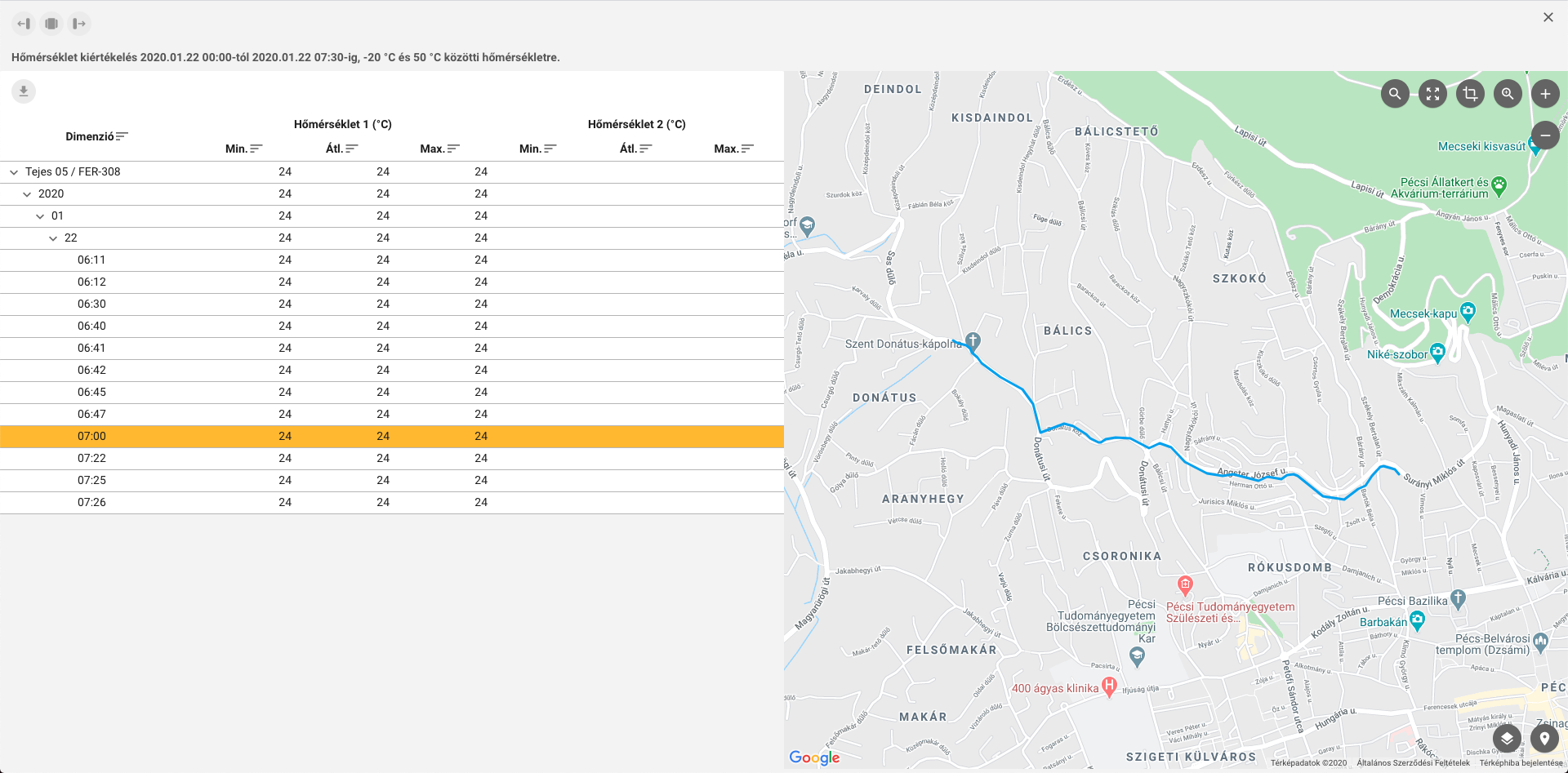Activate the crop area selection tool
Screen dimensions: 1568x773
pos(1470,94)
